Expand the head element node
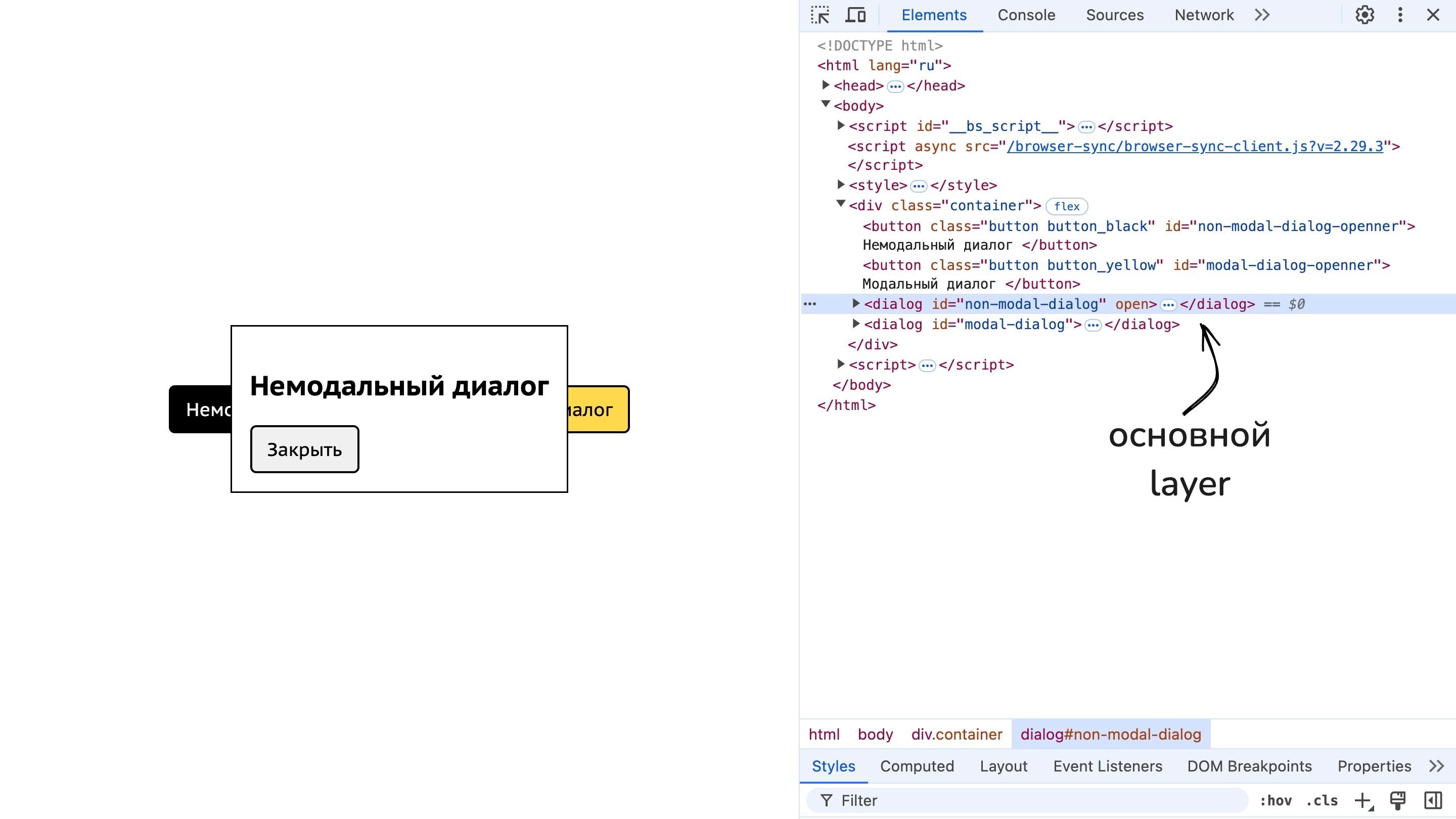The image size is (1456, 819). (825, 85)
